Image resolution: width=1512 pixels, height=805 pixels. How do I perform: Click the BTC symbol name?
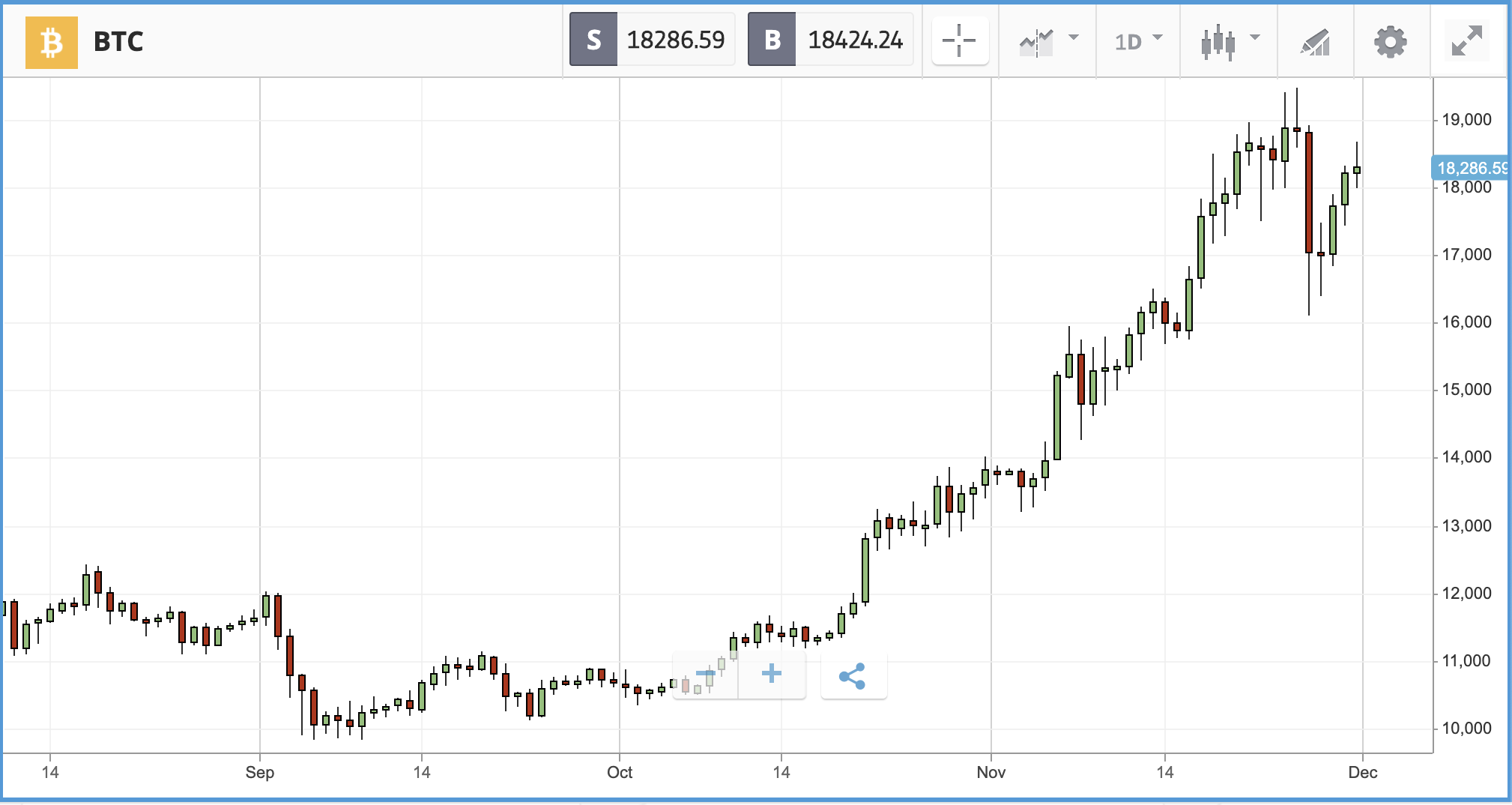[118, 42]
